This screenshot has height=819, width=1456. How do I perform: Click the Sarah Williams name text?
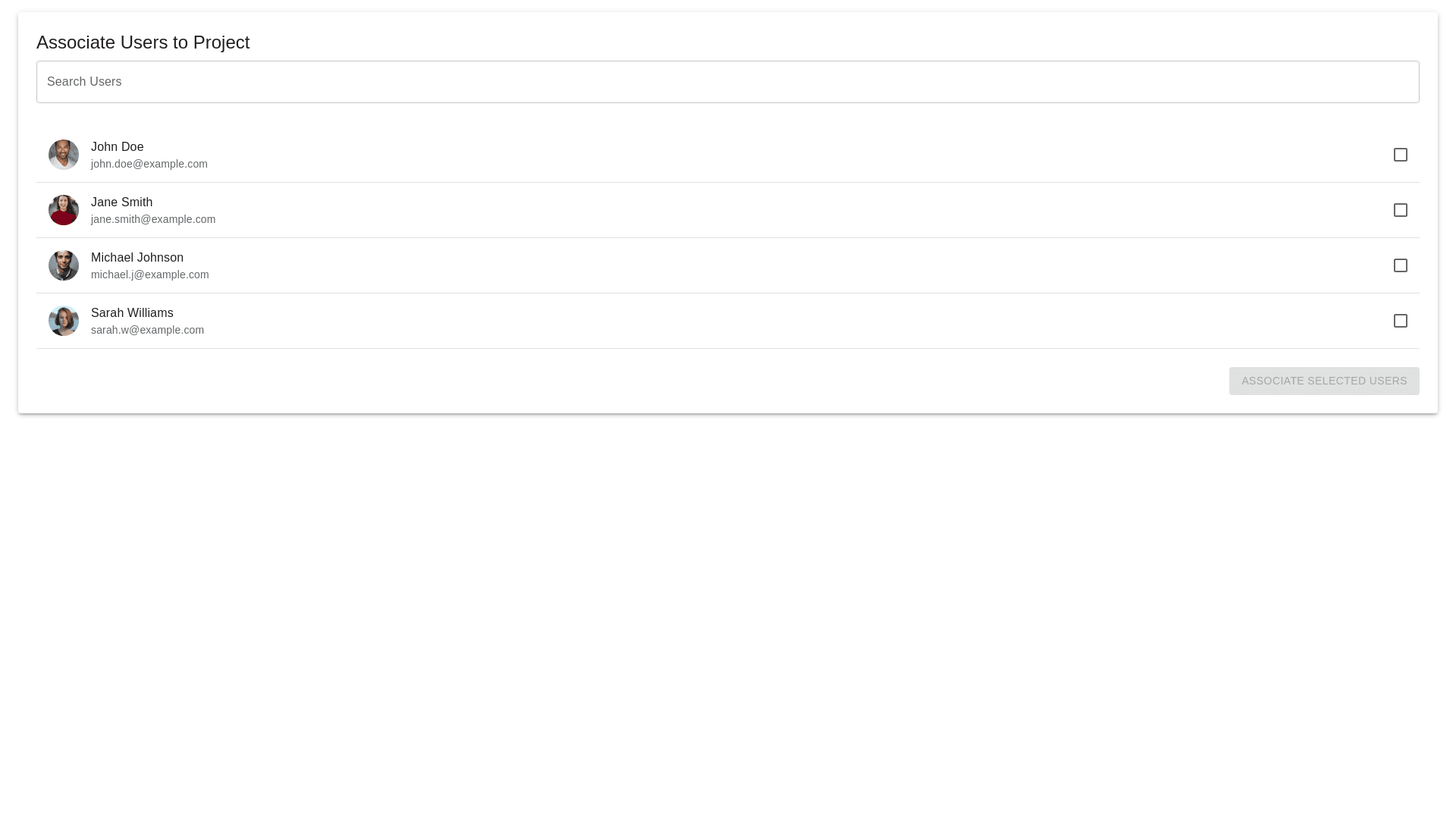(x=132, y=313)
